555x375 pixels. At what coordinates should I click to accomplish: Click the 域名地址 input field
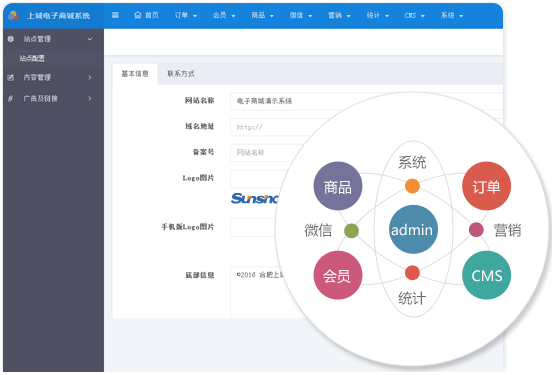366,127
